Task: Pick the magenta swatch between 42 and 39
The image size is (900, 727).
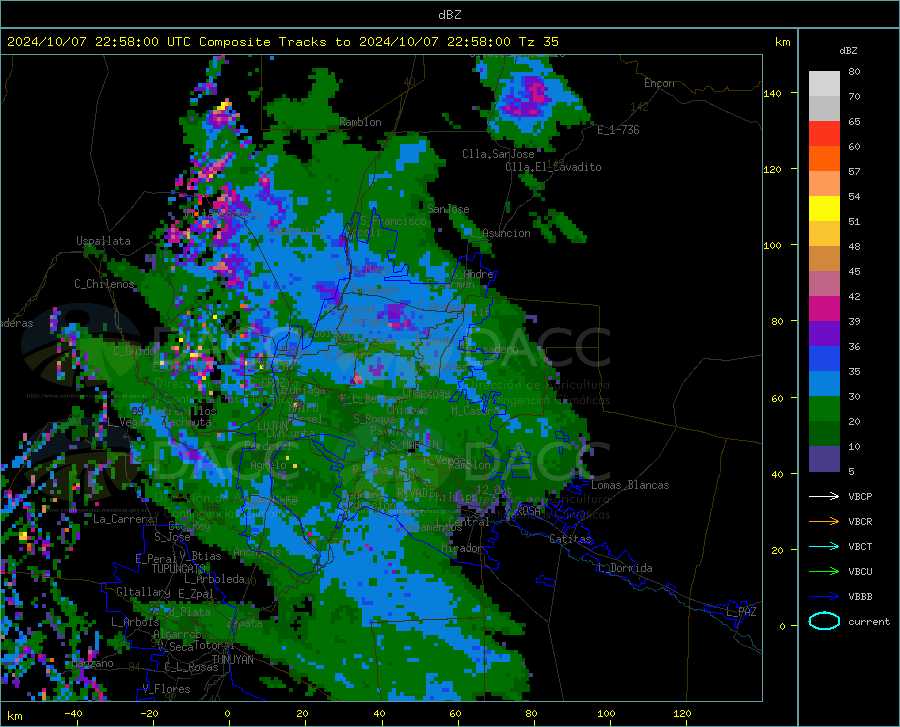Action: pyautogui.click(x=824, y=309)
